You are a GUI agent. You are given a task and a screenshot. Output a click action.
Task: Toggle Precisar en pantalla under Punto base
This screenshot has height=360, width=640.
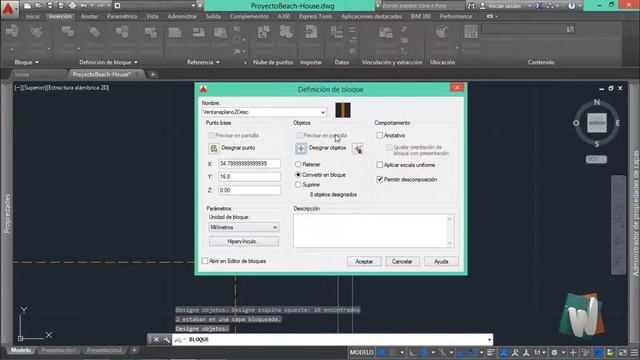click(211, 135)
